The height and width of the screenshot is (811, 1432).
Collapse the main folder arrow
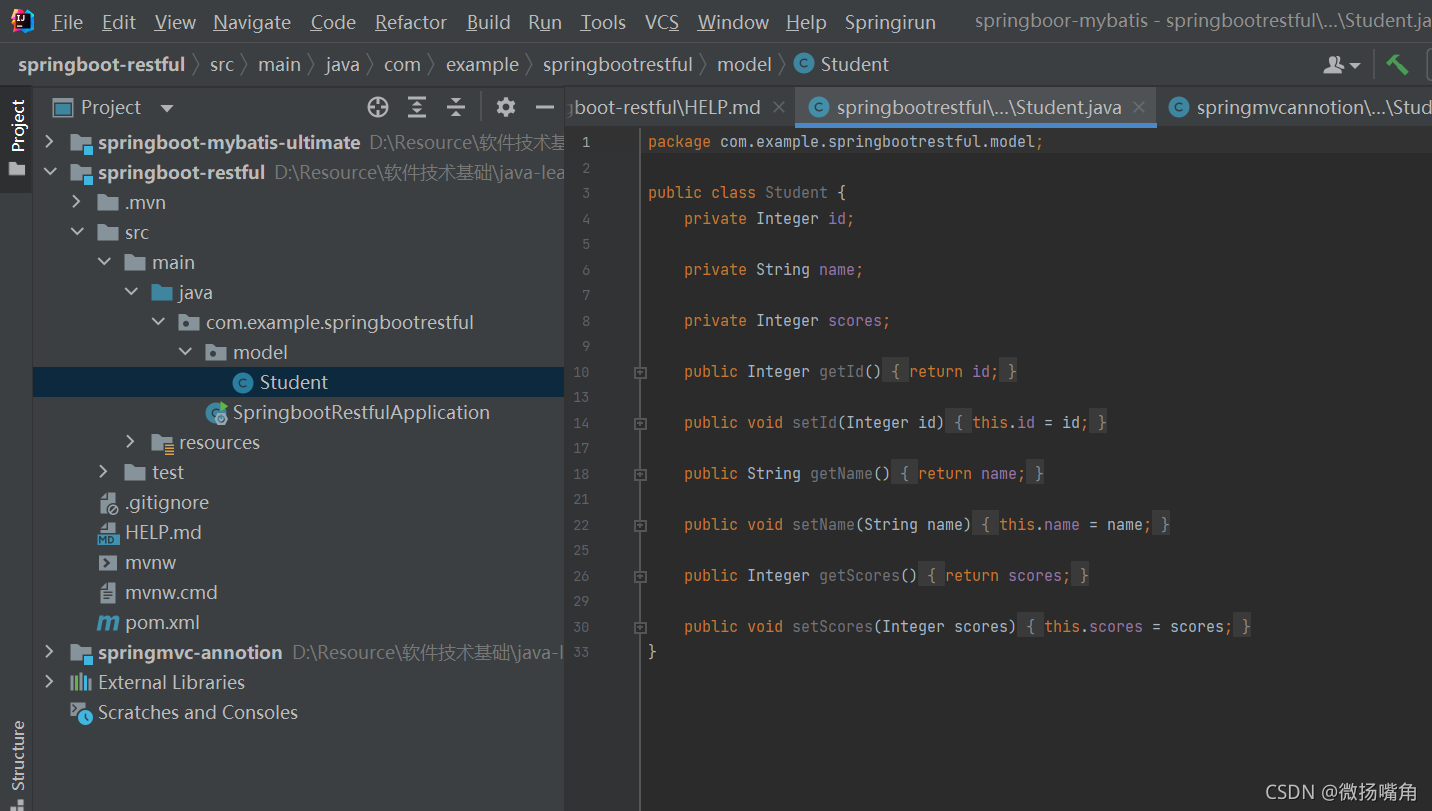[104, 262]
